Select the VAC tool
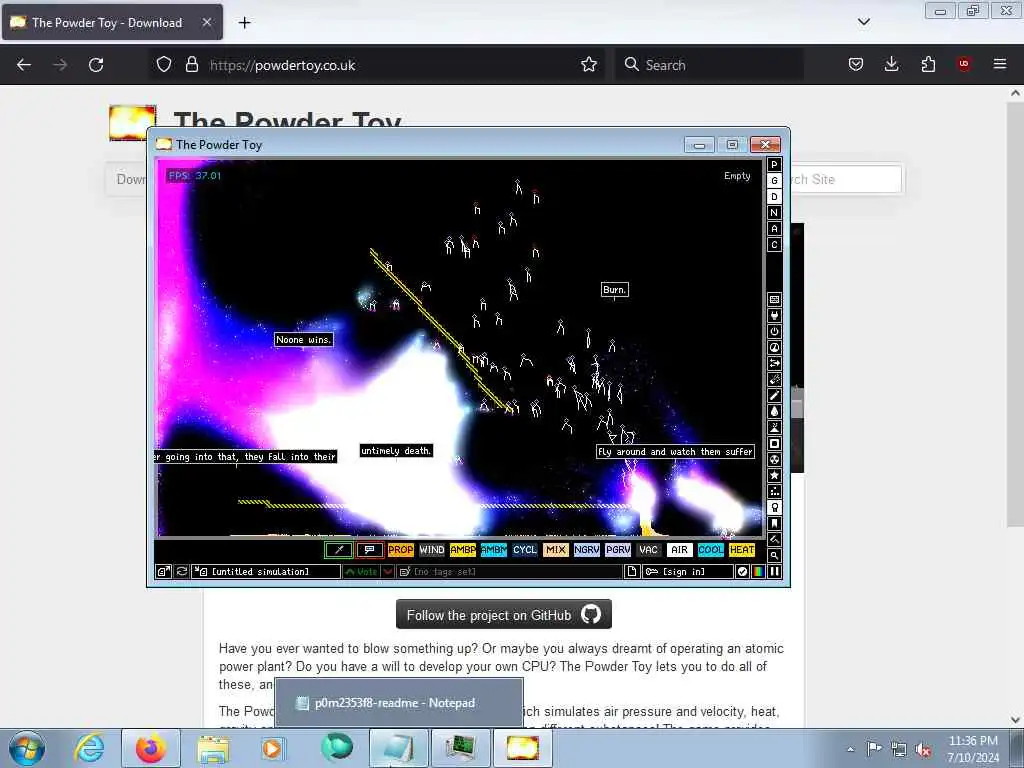This screenshot has height=768, width=1024. (x=648, y=550)
